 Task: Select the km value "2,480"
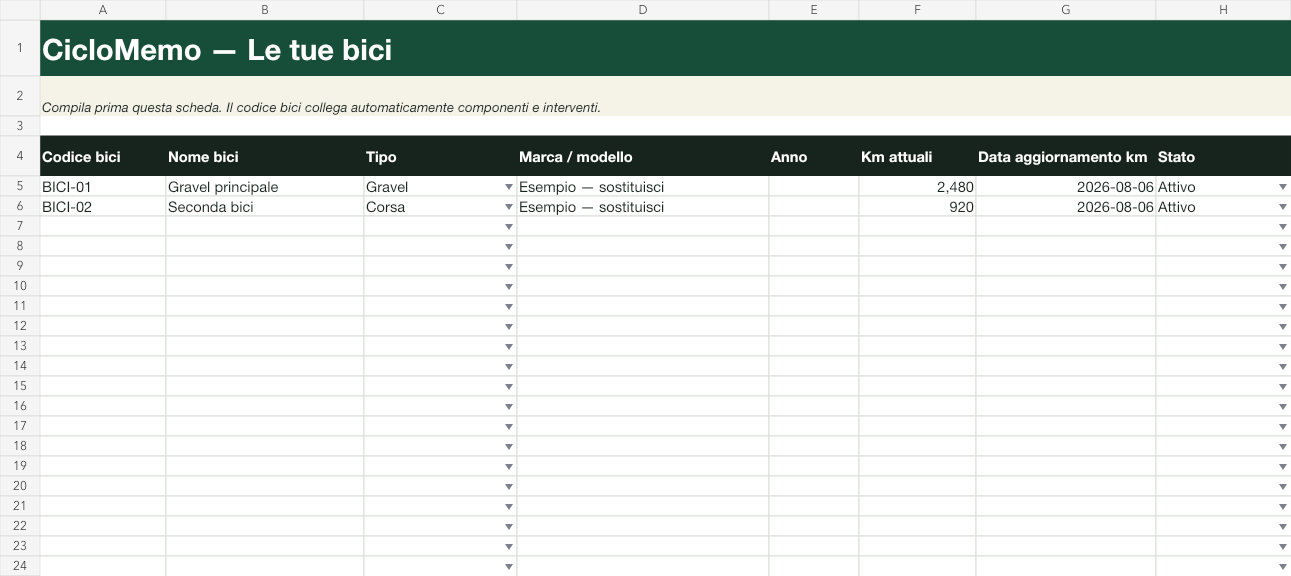pos(917,187)
